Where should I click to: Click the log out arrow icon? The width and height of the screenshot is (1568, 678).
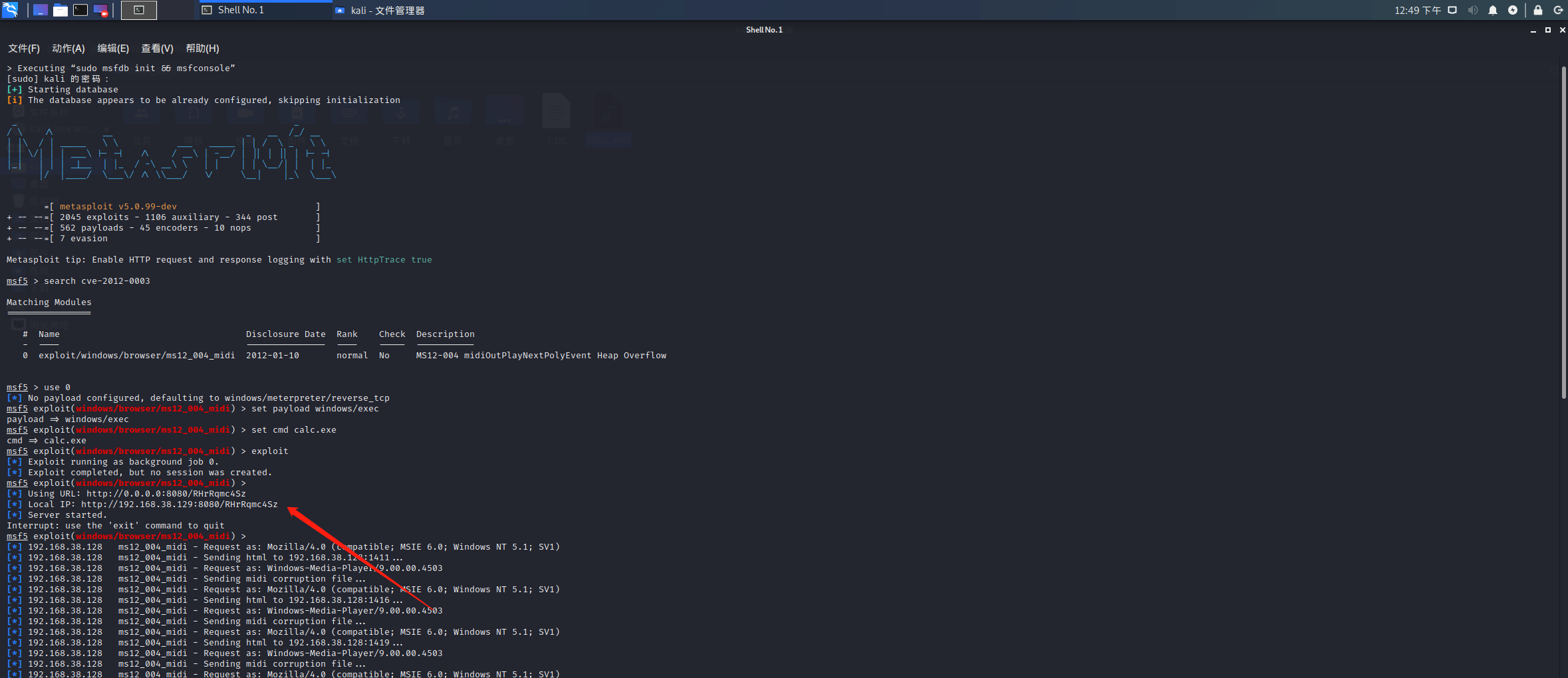[x=1558, y=10]
